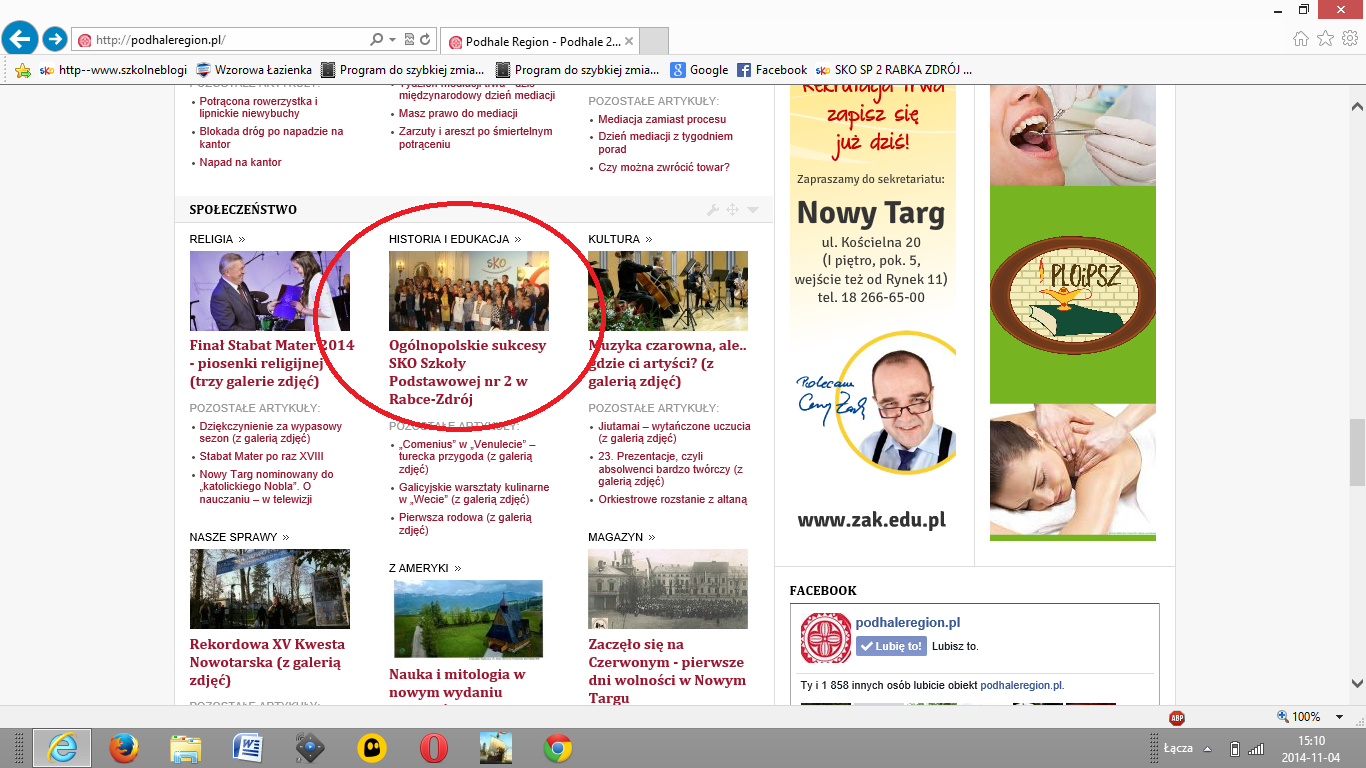Screen dimensions: 1366x768
Task: Open the KULTURA category heading
Action: coord(620,239)
